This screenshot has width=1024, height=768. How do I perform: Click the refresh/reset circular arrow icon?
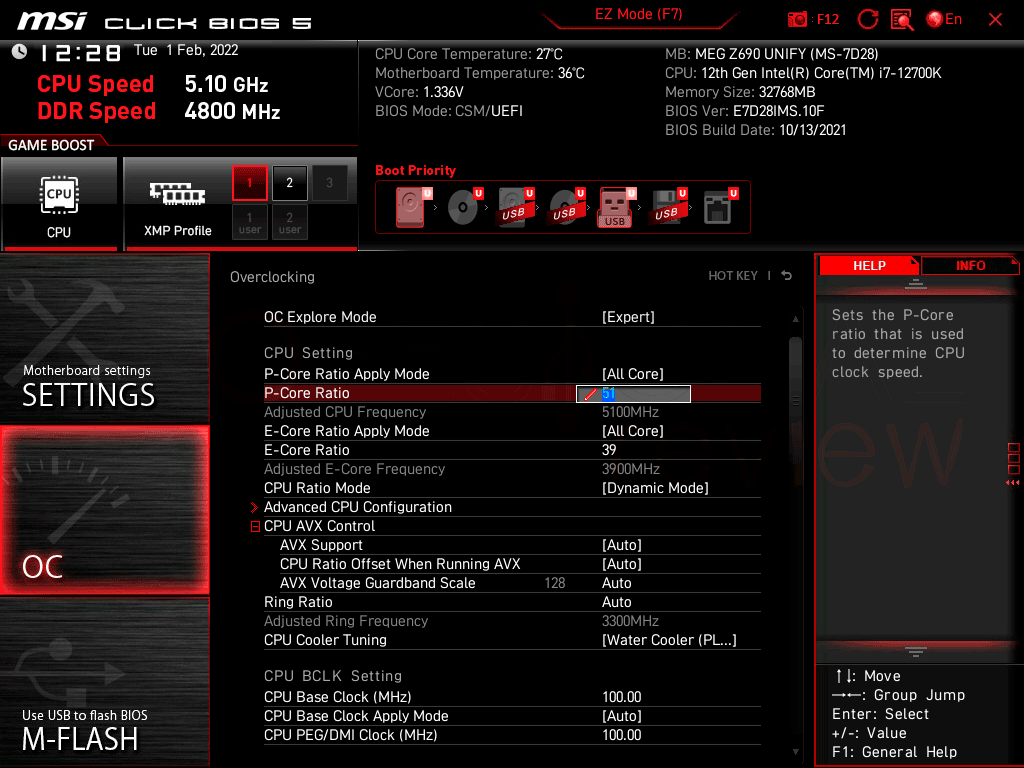(x=867, y=19)
